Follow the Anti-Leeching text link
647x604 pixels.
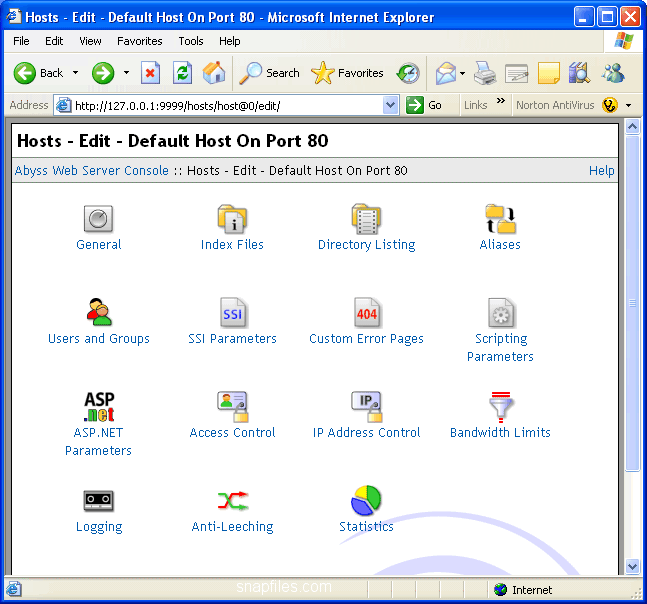coord(232,526)
